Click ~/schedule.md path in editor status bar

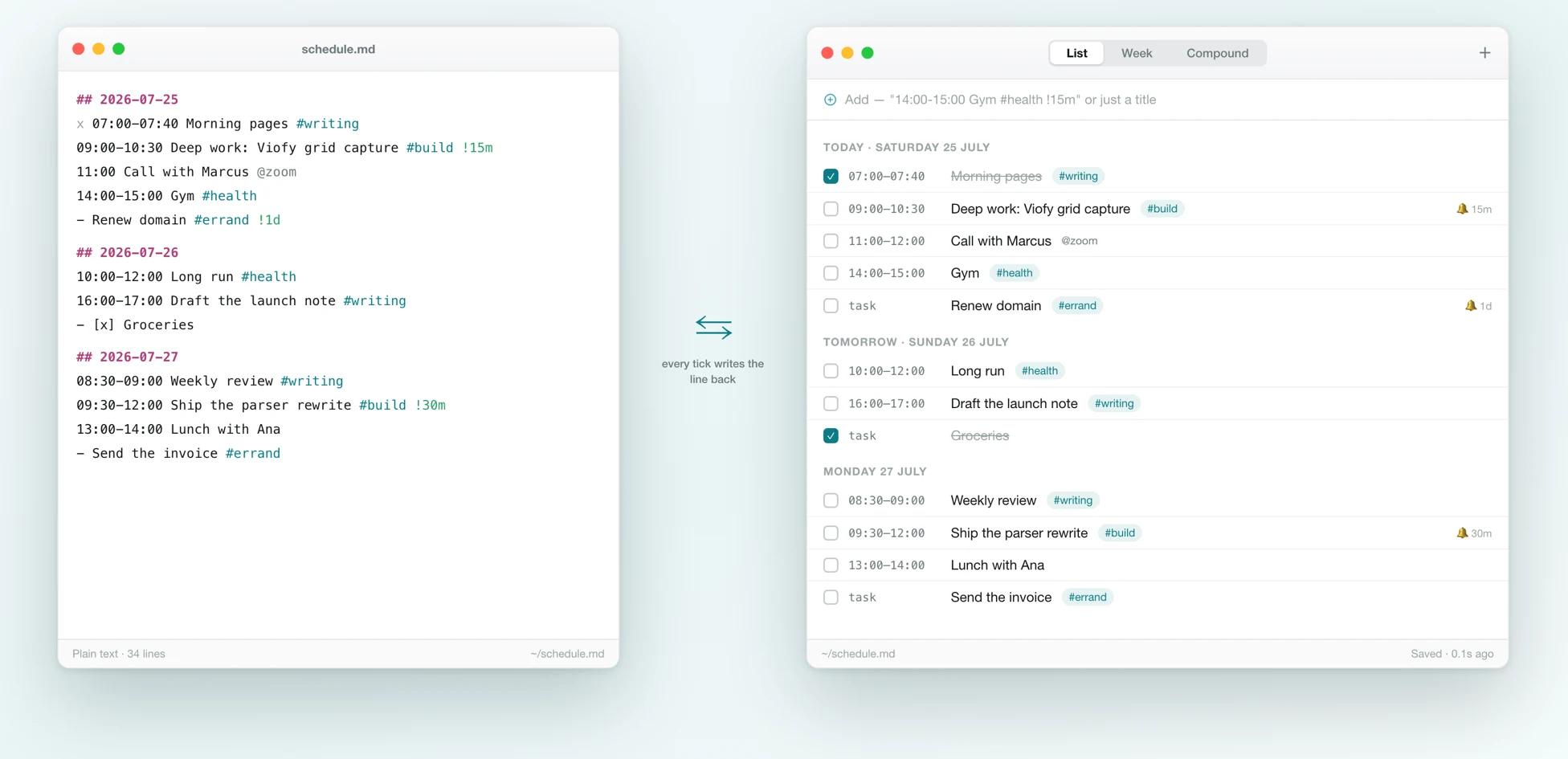567,654
